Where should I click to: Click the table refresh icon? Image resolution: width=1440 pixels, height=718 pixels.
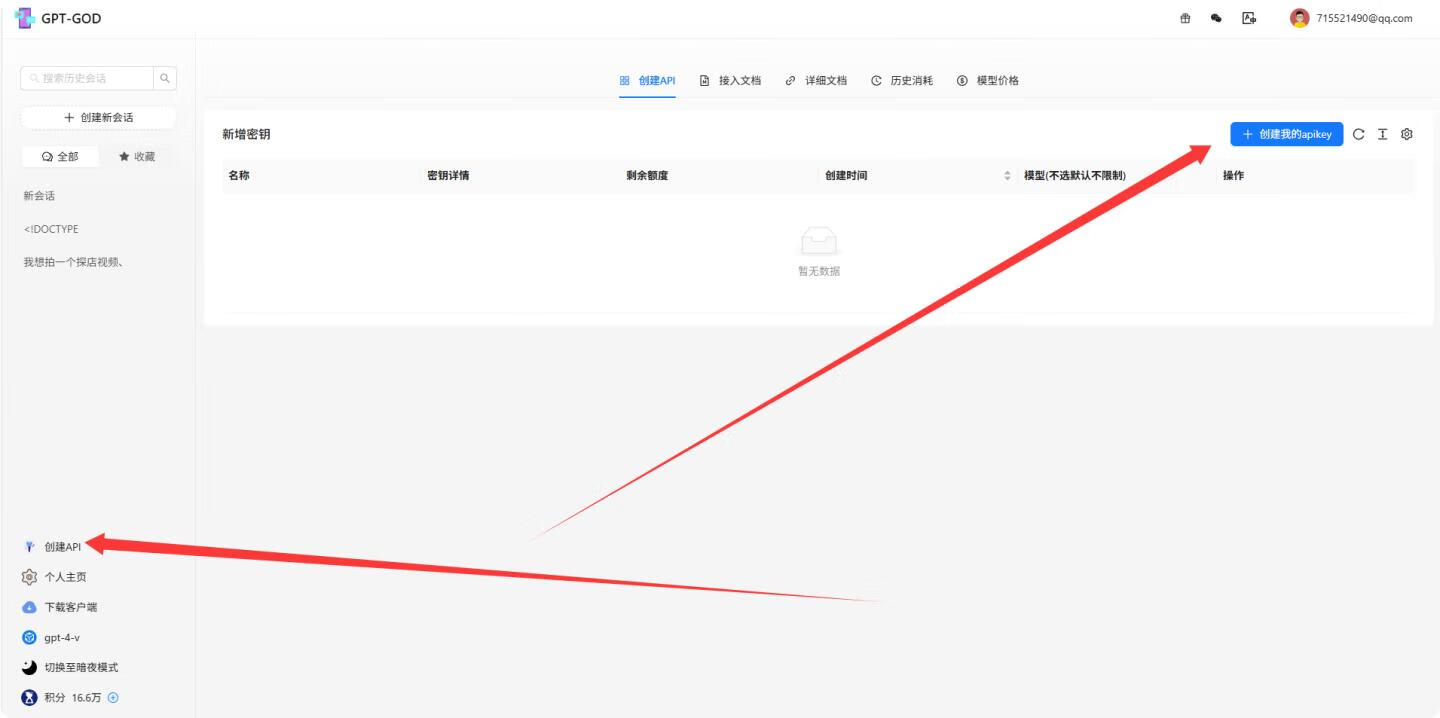[x=1358, y=134]
